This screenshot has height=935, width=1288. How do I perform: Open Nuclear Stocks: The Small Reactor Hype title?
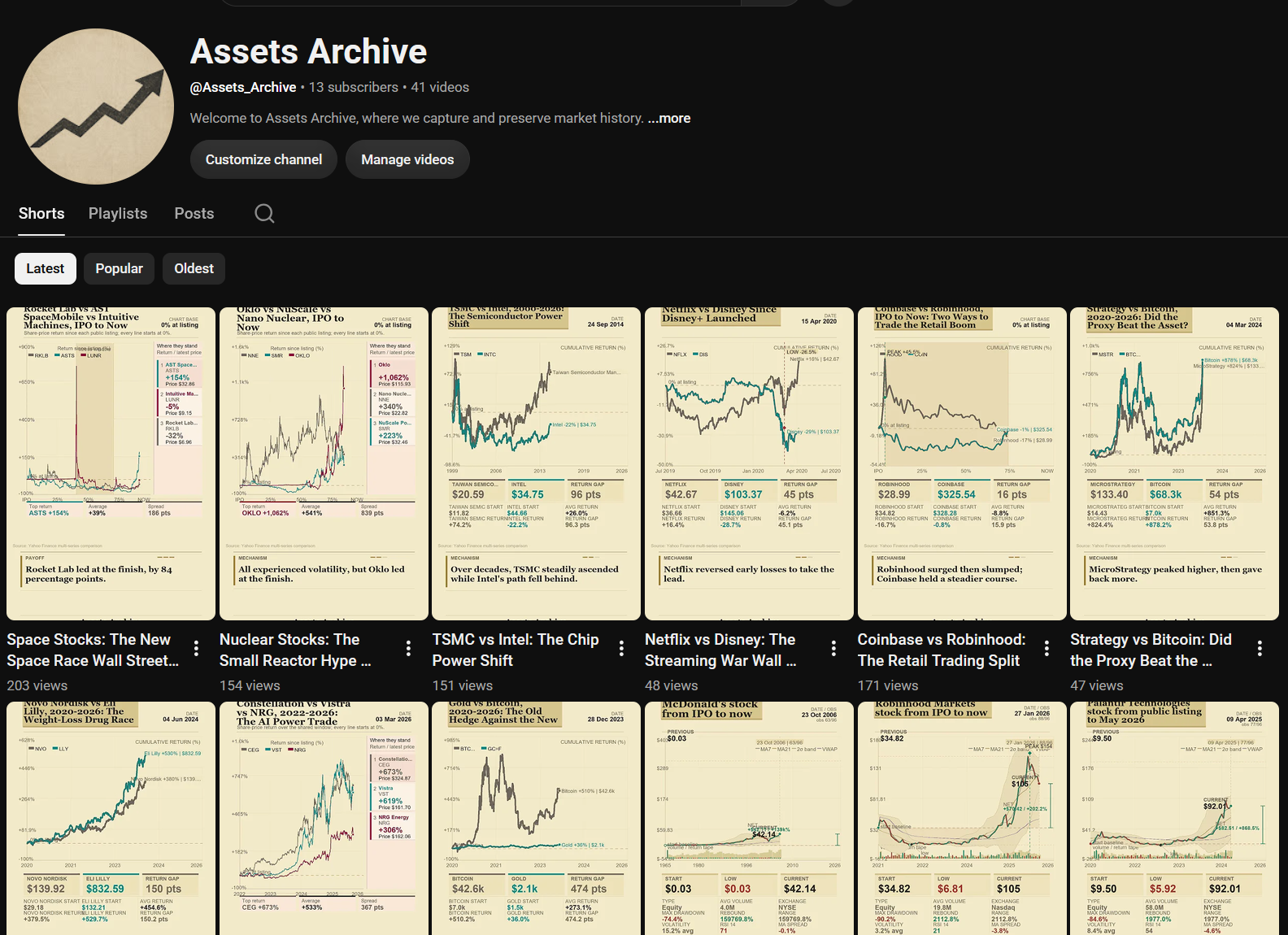[x=295, y=650]
